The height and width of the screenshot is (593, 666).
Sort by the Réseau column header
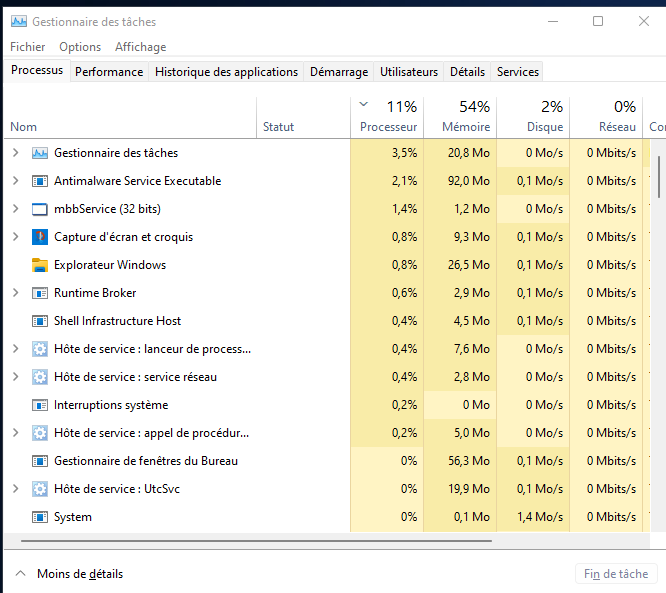coord(606,118)
